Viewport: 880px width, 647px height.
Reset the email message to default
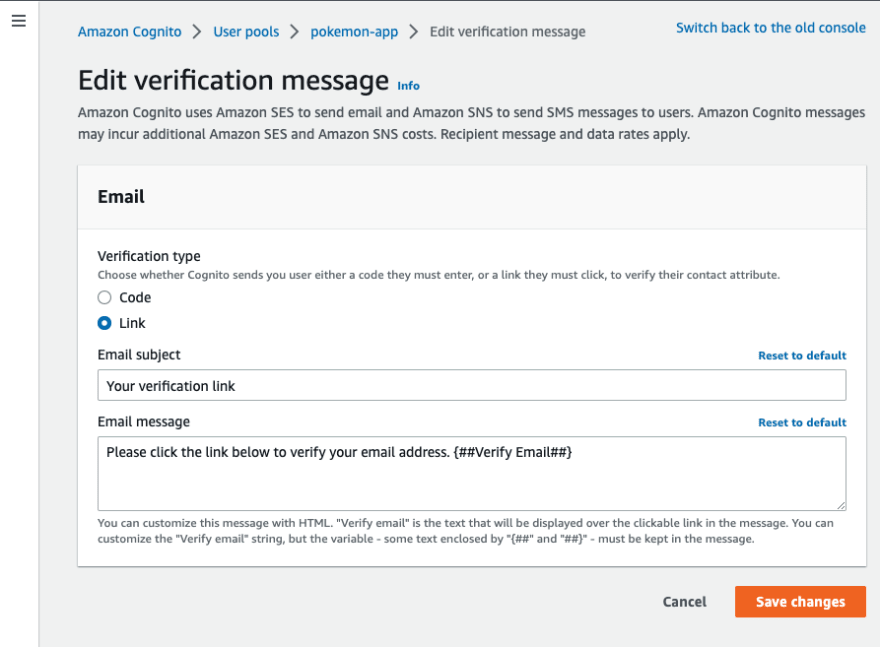tap(802, 423)
